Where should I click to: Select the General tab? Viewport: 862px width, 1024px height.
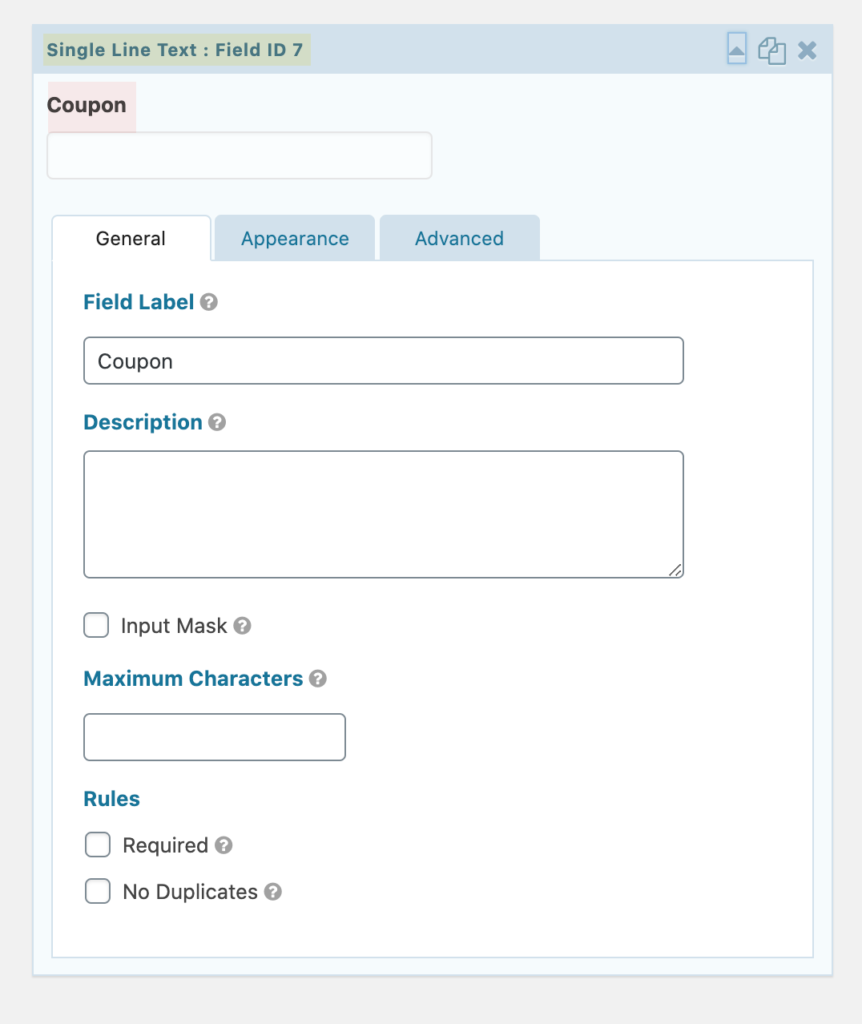point(131,238)
